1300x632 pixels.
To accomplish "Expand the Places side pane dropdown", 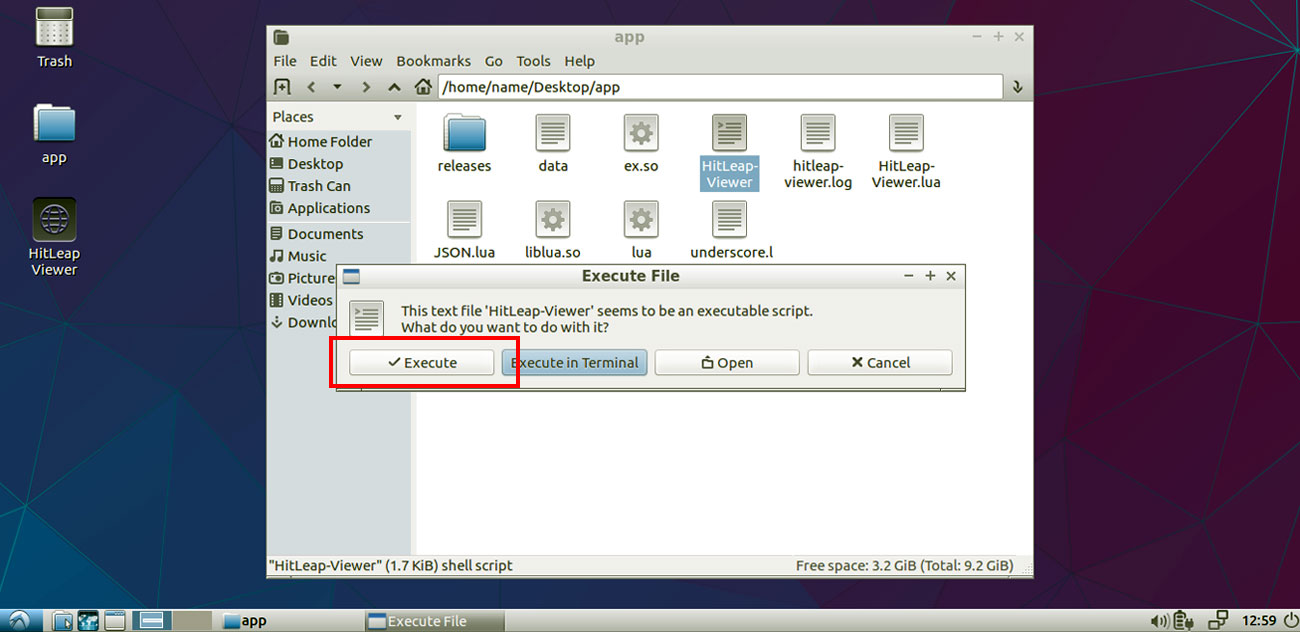I will pos(398,117).
